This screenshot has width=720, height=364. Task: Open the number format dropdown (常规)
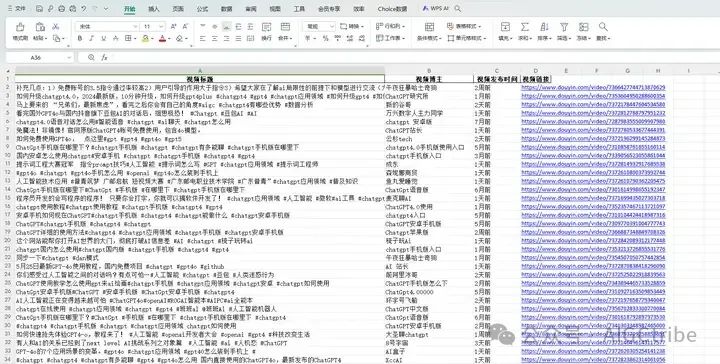pos(332,27)
